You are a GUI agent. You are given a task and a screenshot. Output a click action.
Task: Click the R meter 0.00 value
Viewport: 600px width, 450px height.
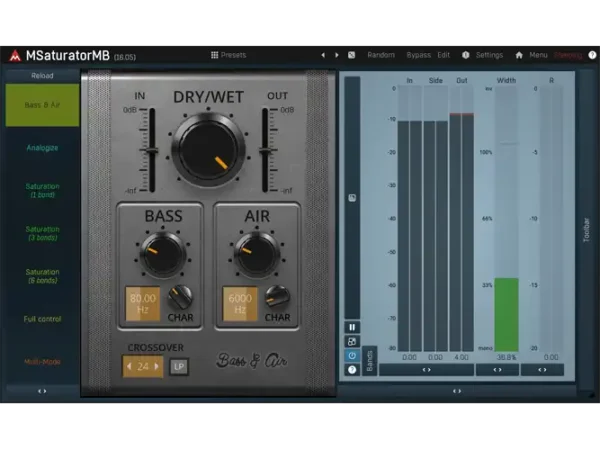[551, 357]
